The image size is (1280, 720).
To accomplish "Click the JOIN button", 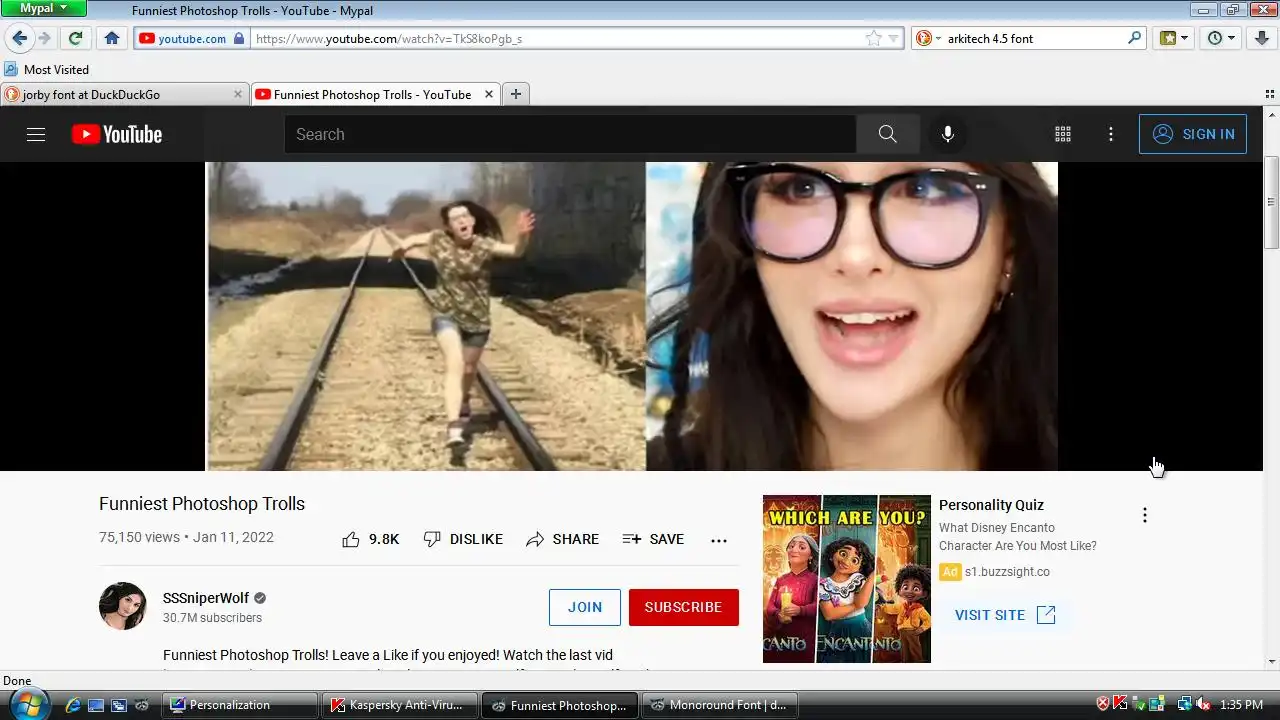I will pos(585,607).
